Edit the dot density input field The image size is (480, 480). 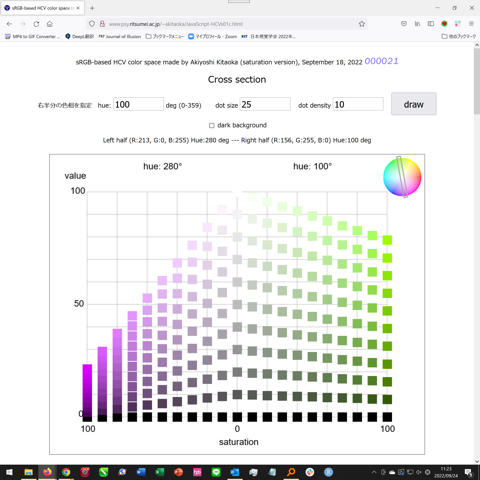coord(358,104)
